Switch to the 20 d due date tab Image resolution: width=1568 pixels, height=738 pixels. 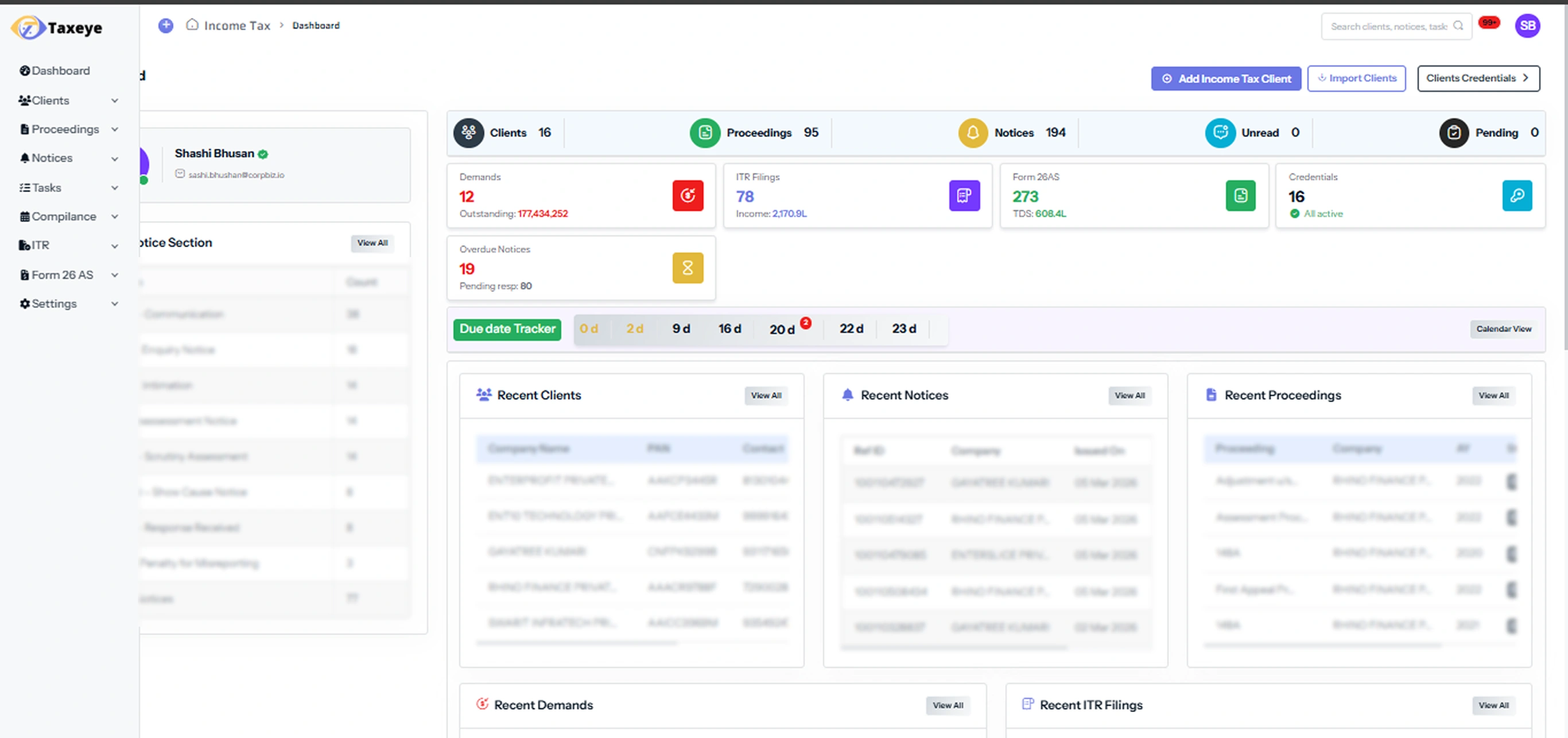click(x=782, y=329)
